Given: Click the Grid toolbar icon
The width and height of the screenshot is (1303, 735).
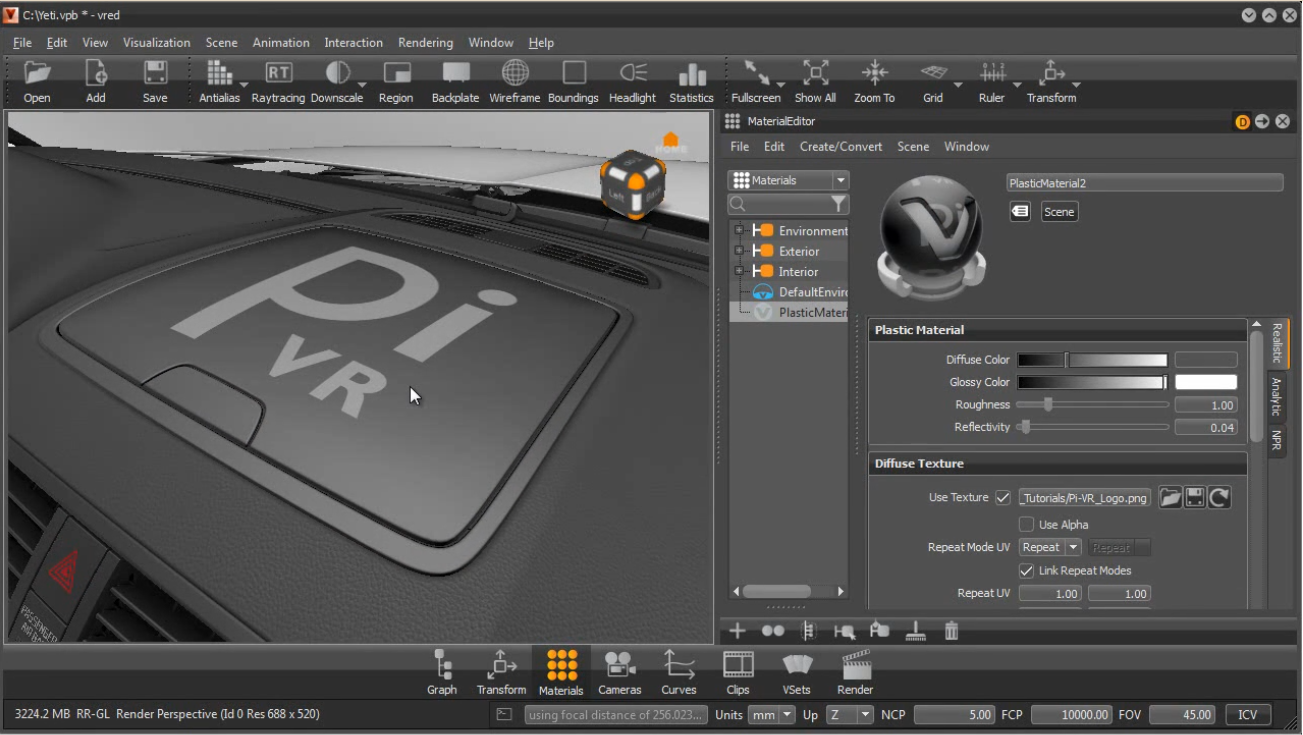Looking at the screenshot, I should [933, 73].
